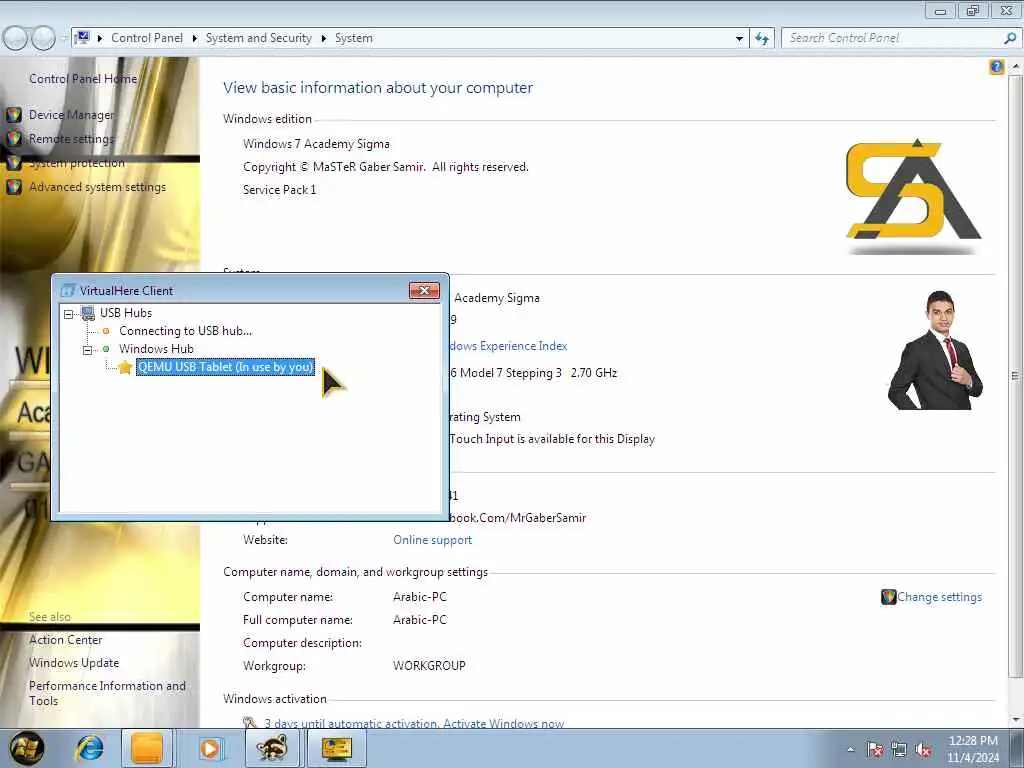Go to Control Panel Home
Image resolution: width=1024 pixels, height=768 pixels.
(83, 79)
